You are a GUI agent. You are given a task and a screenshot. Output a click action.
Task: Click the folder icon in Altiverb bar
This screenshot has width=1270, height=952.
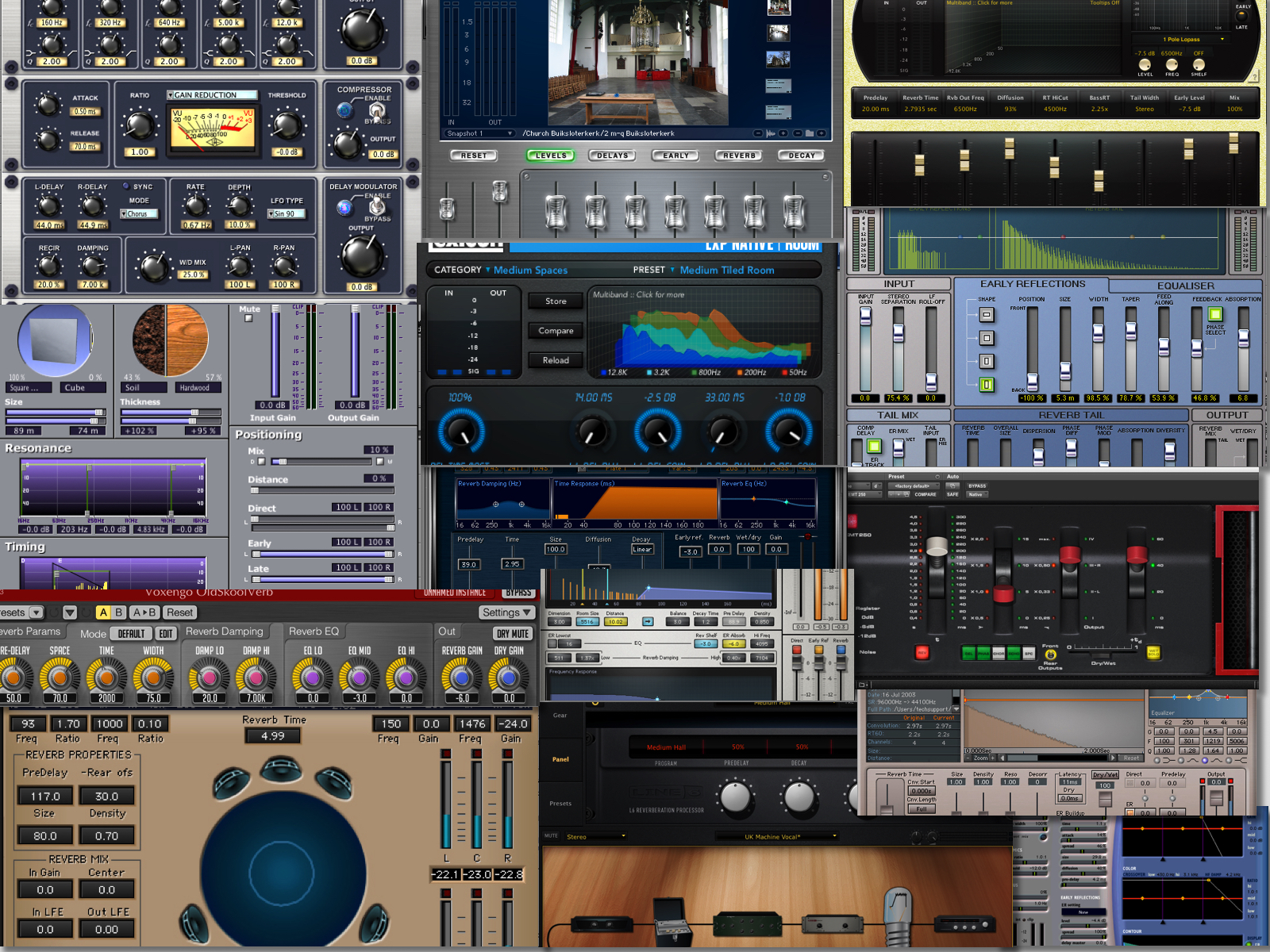click(x=810, y=133)
